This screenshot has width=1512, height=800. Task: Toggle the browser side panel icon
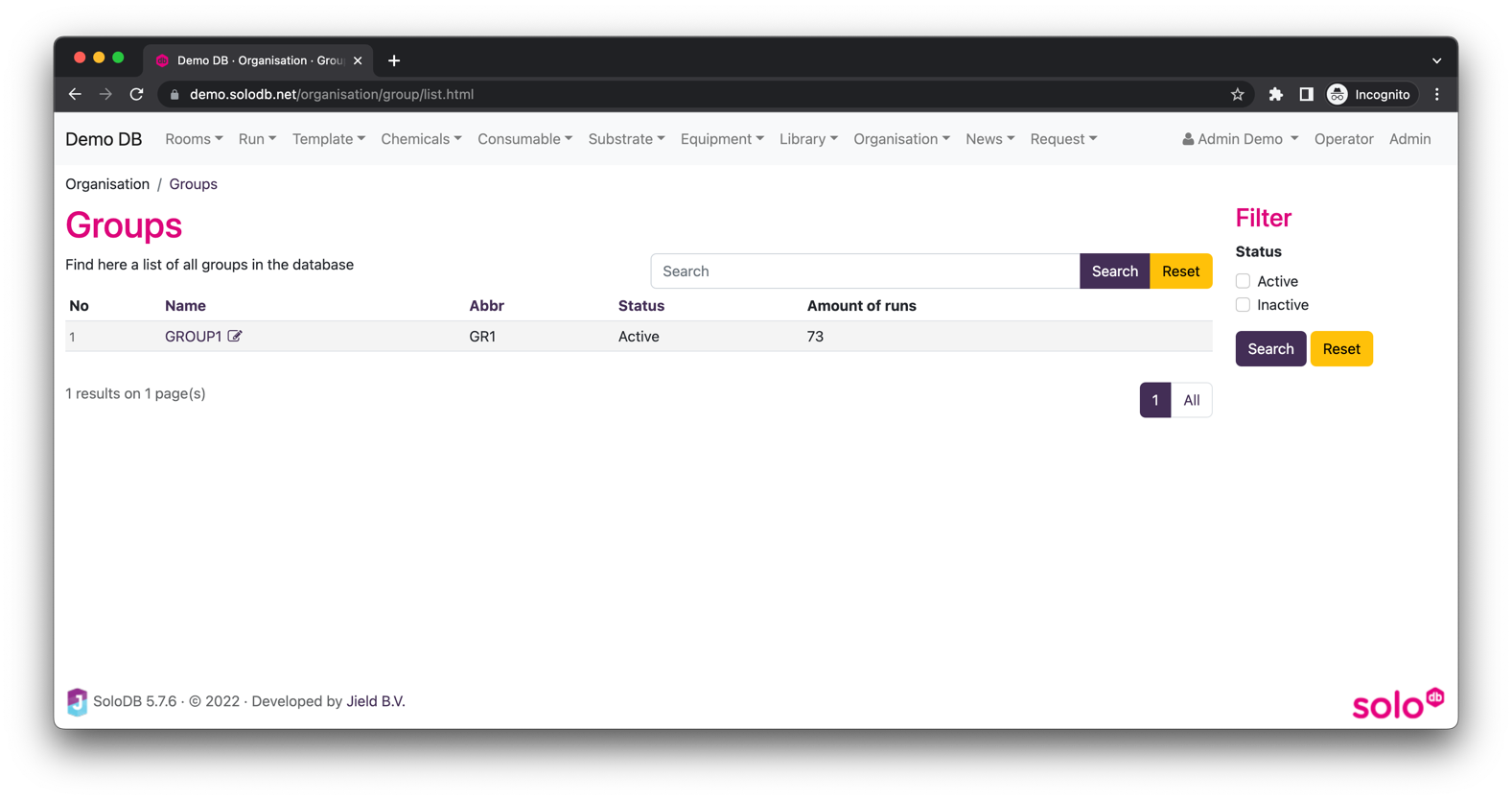(1306, 94)
